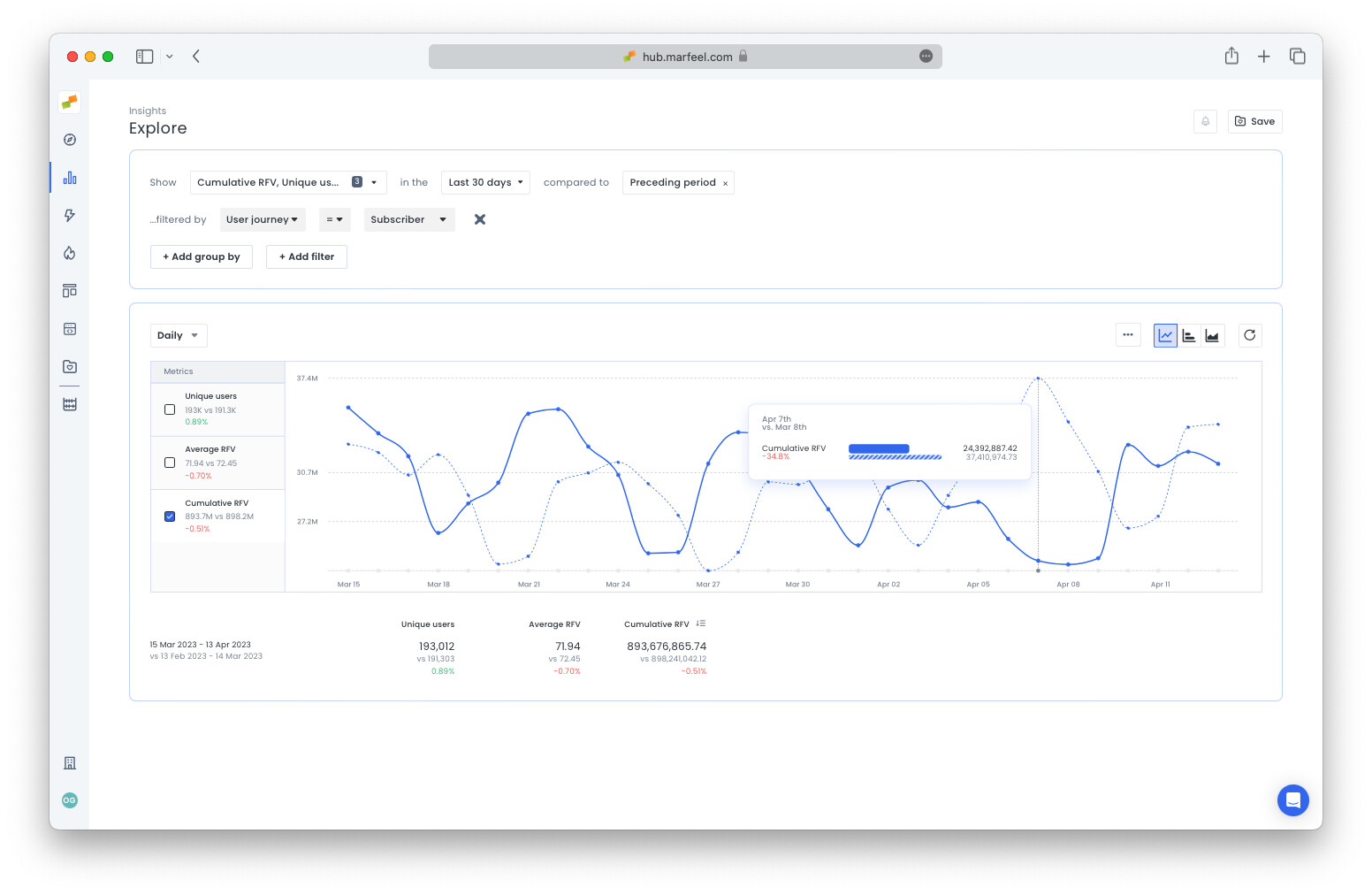
Task: Uncheck the Cumulative RFV metric
Action: 169,516
